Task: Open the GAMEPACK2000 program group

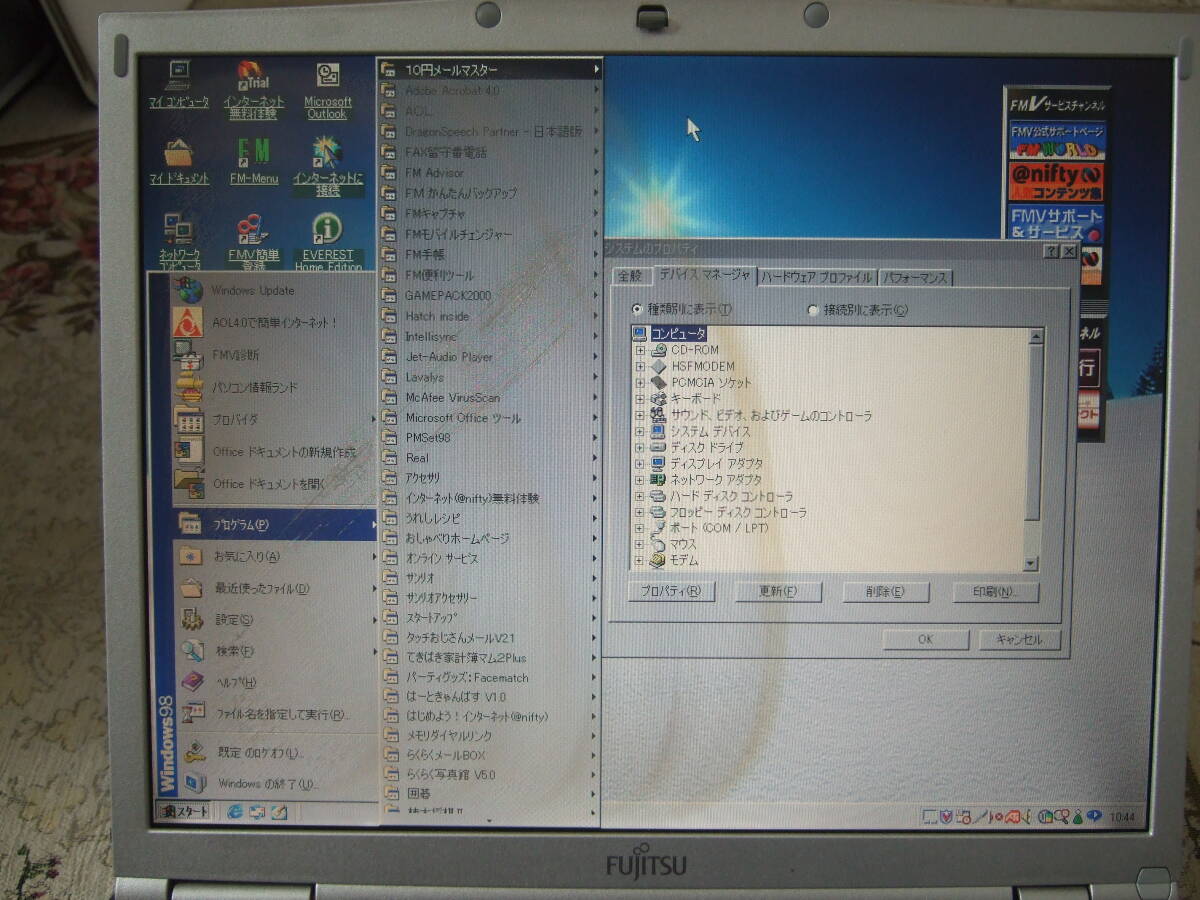Action: click(x=490, y=295)
